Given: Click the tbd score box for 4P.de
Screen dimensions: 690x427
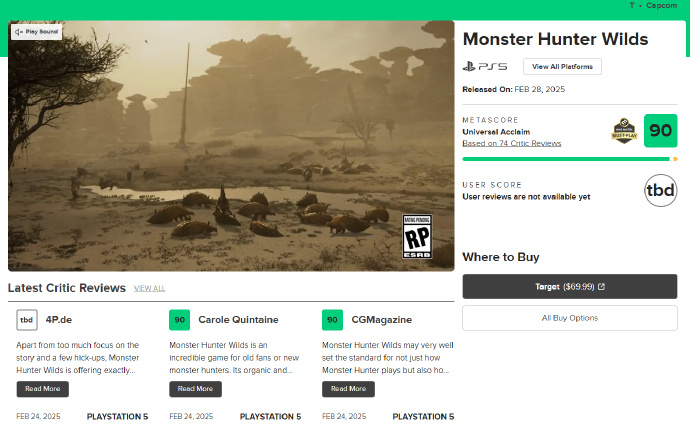Looking at the screenshot, I should pyautogui.click(x=26, y=320).
